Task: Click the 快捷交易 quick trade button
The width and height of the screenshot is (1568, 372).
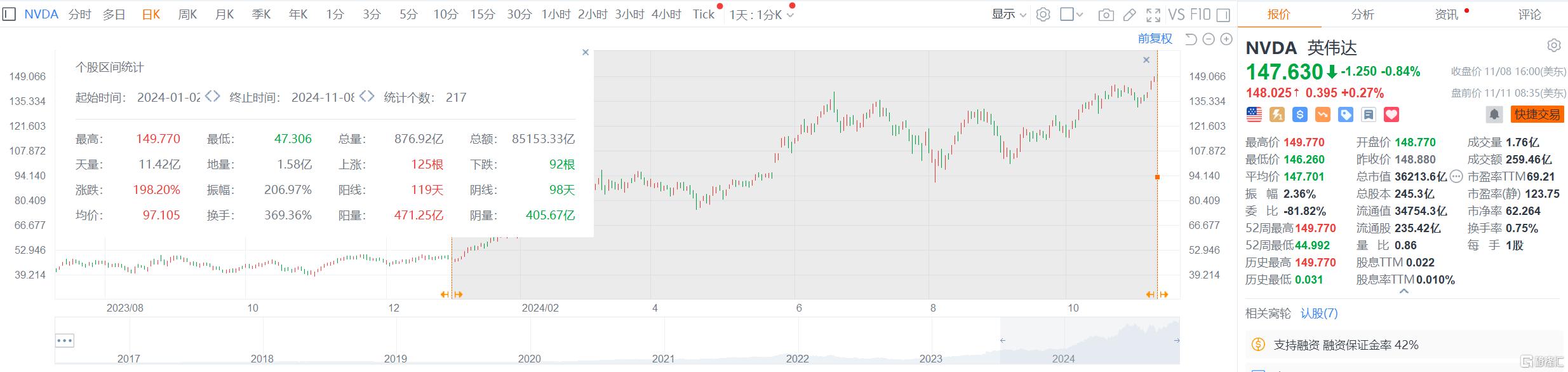Action: pos(1537,114)
